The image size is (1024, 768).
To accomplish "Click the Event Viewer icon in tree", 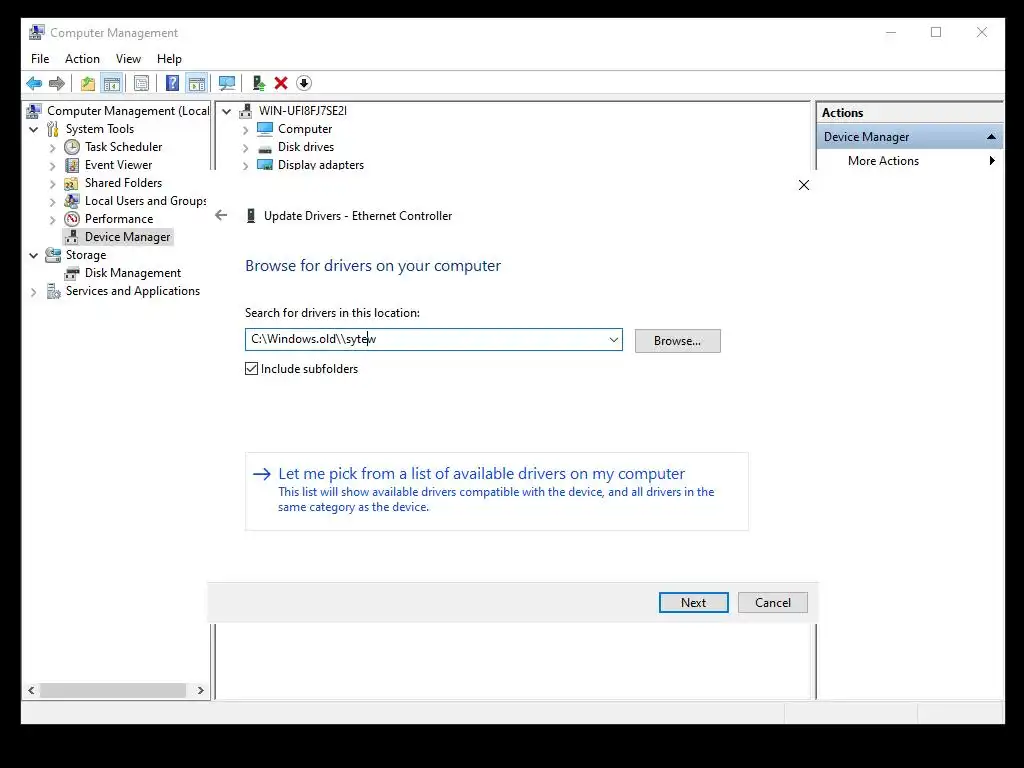I will 72,165.
